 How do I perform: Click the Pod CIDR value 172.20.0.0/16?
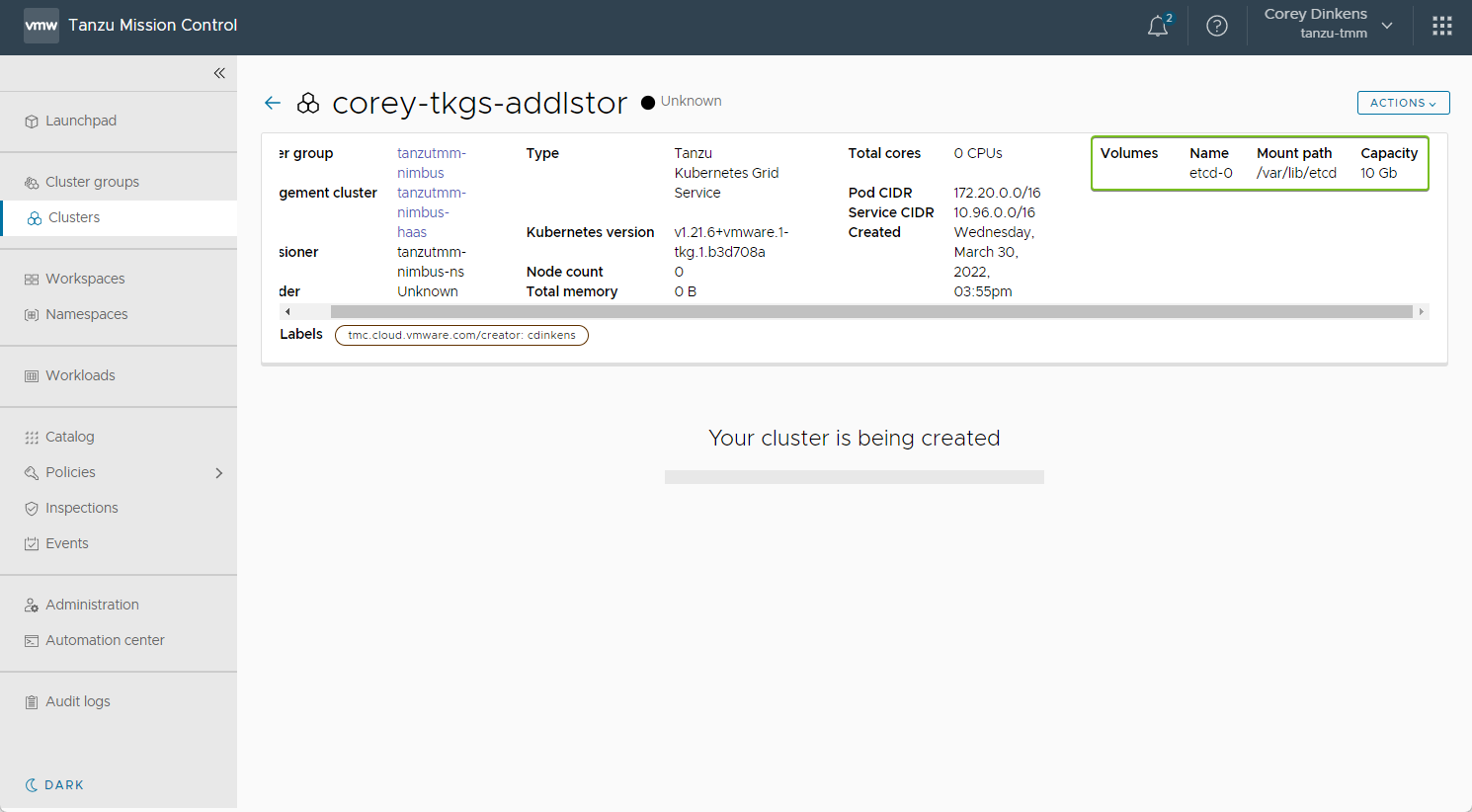997,193
